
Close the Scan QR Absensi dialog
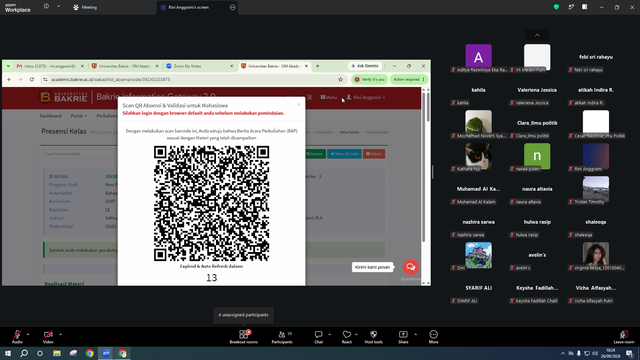(x=299, y=104)
